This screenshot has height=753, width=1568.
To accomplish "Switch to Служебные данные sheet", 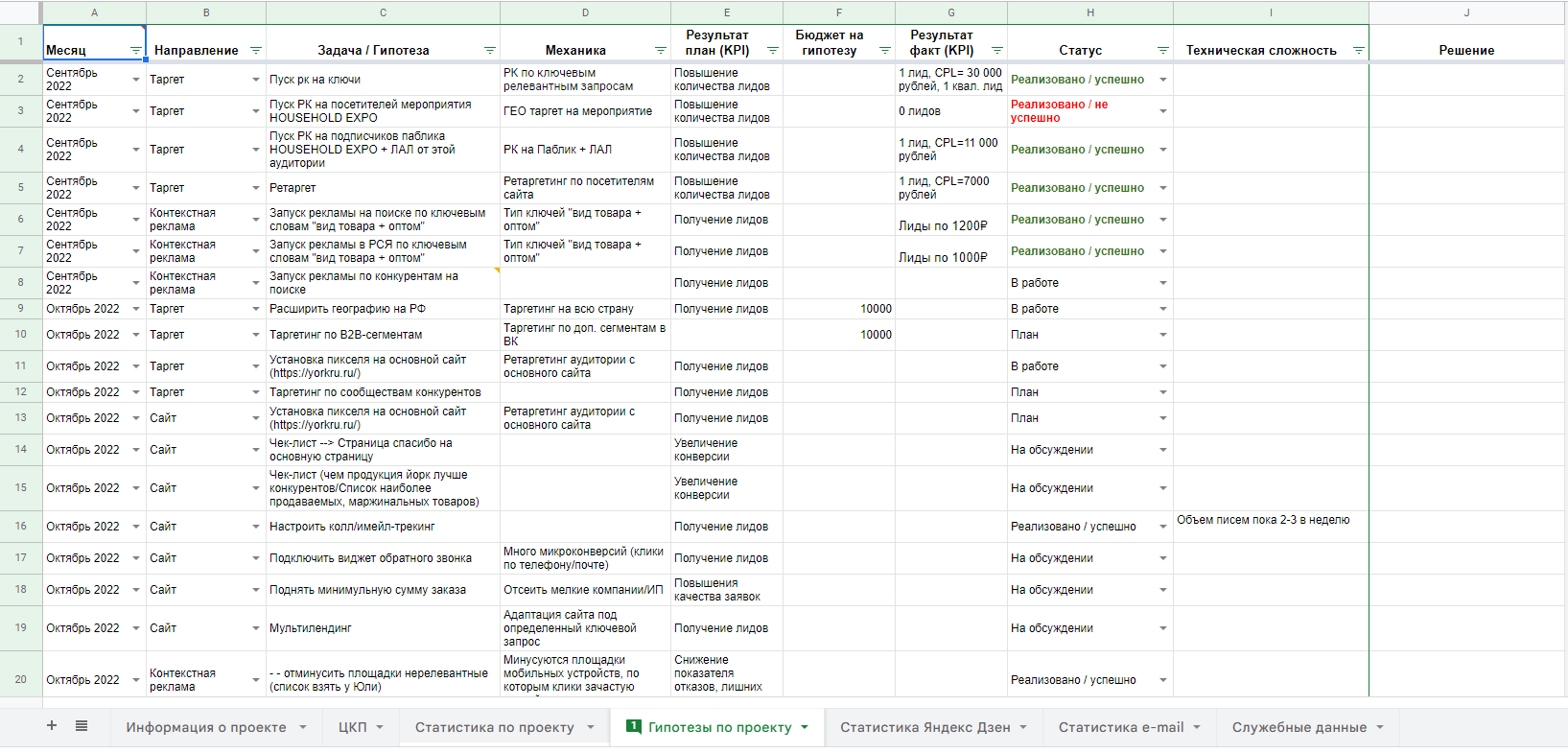I will (1299, 727).
